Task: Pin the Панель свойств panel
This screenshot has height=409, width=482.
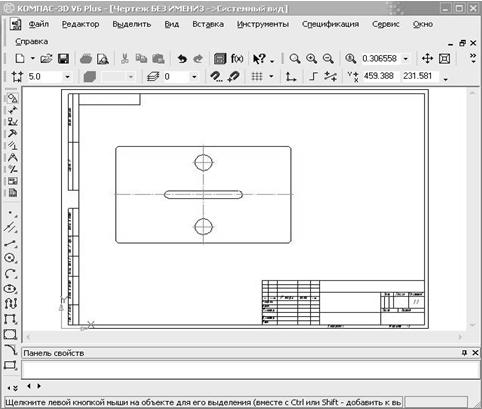Action: pyautogui.click(x=464, y=353)
